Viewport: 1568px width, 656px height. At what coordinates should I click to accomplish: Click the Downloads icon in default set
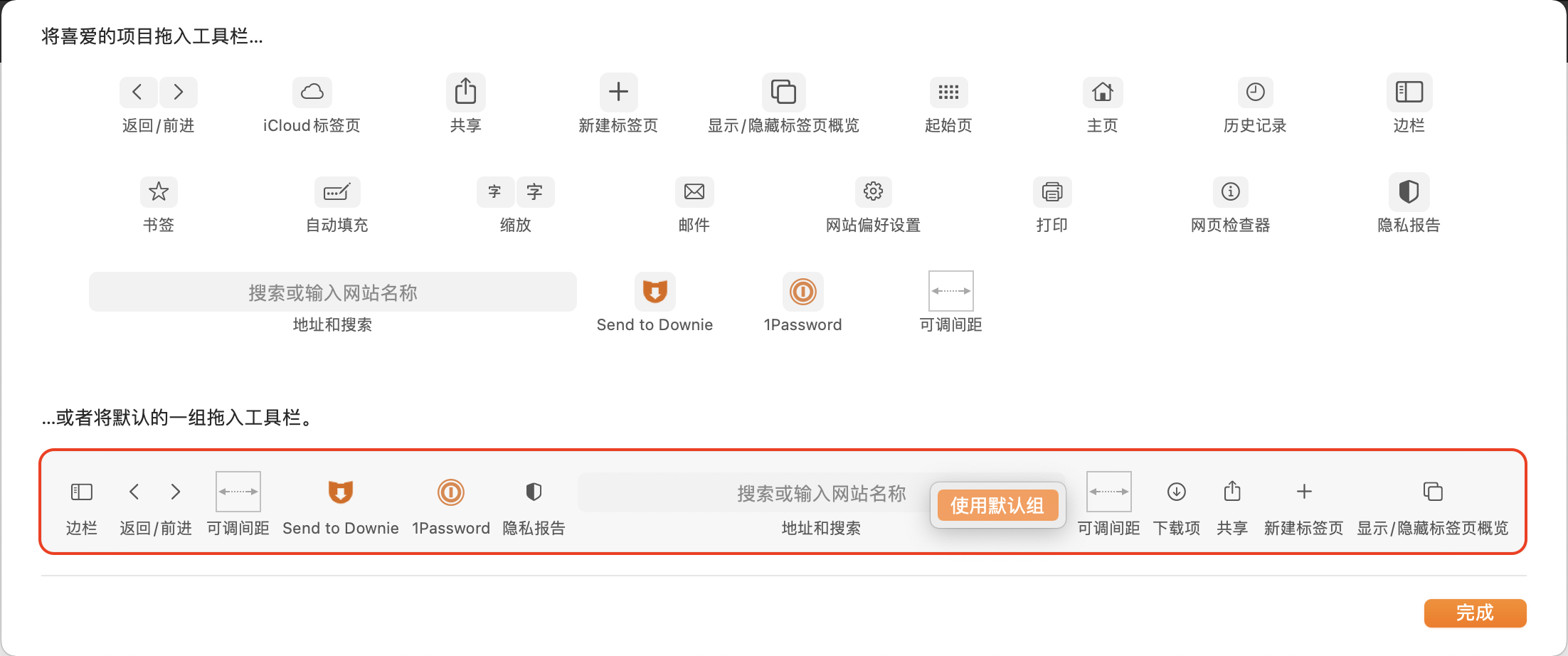[1176, 492]
